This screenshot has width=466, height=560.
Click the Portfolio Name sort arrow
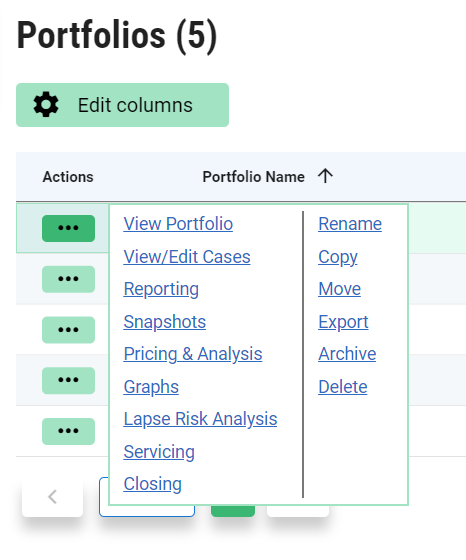(325, 176)
